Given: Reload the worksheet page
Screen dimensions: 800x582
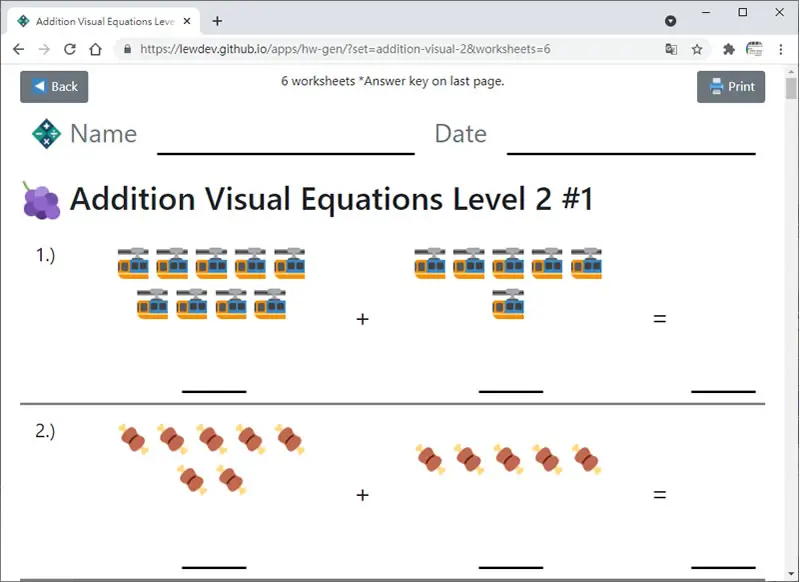Looking at the screenshot, I should coord(70,49).
